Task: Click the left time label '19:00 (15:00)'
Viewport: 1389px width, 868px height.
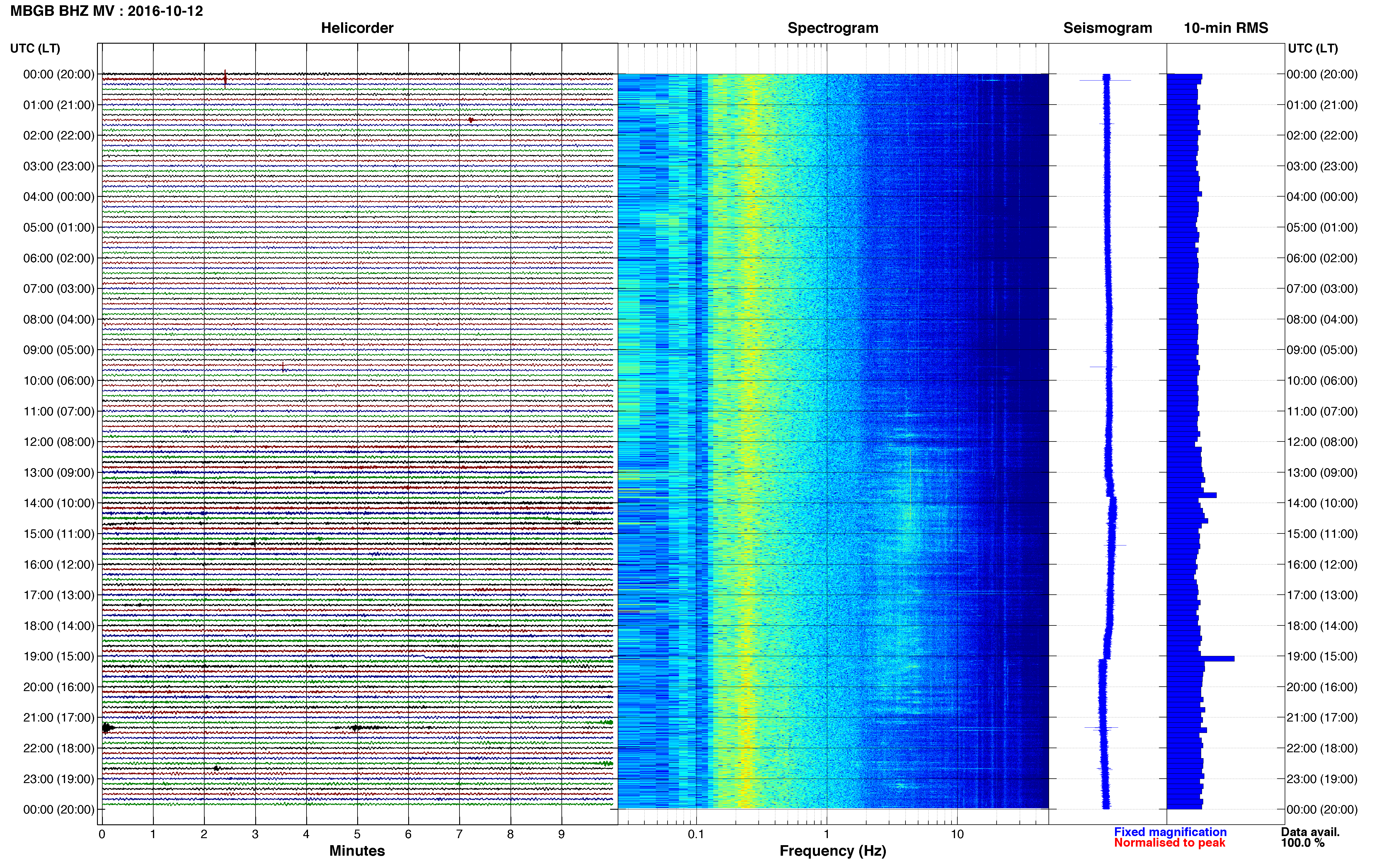Action: point(59,656)
